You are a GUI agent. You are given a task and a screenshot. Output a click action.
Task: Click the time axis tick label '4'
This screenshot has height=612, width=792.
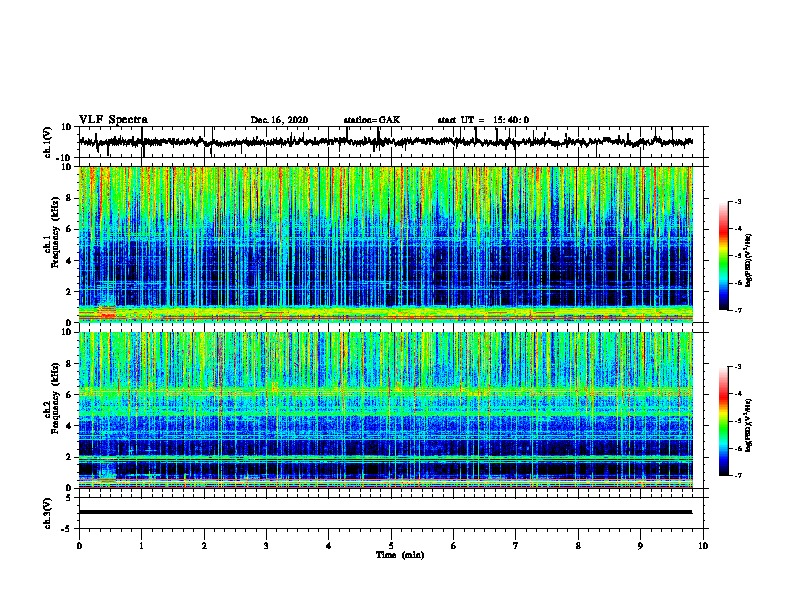coord(329,546)
